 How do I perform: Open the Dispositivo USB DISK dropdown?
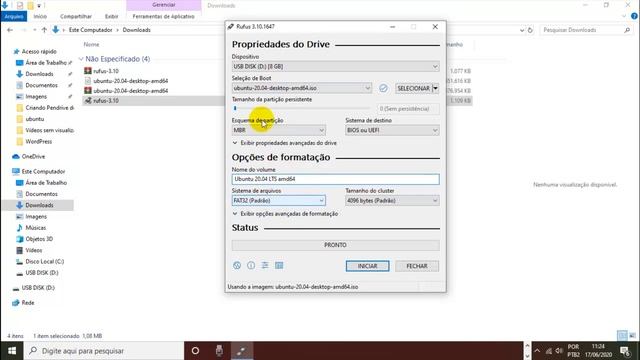(336, 67)
